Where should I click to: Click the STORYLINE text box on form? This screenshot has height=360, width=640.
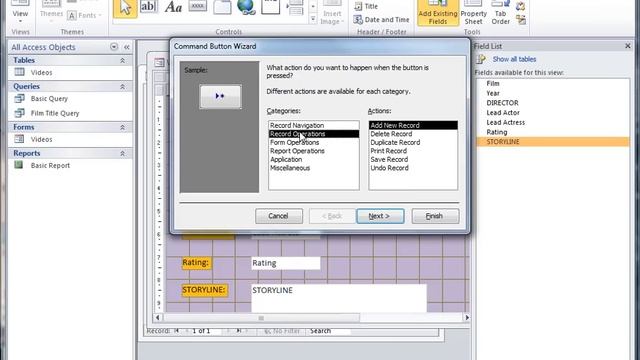tap(339, 298)
